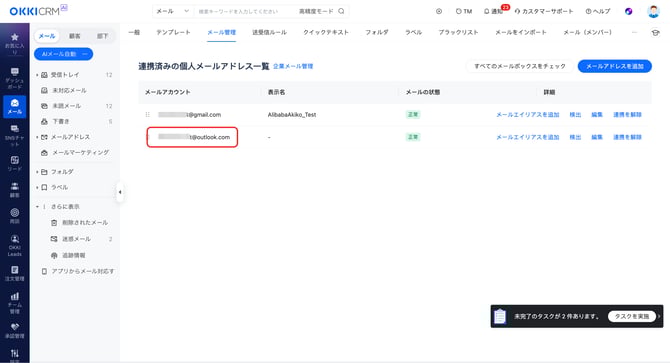
Task: Edit the outlook.com account
Action: pyautogui.click(x=597, y=137)
